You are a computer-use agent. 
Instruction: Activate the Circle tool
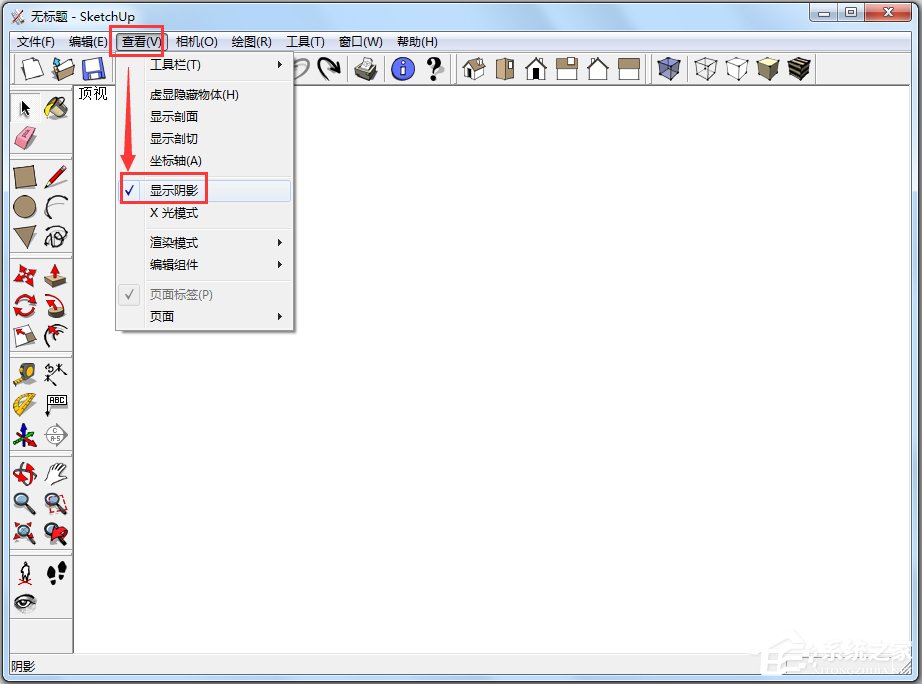coord(25,207)
